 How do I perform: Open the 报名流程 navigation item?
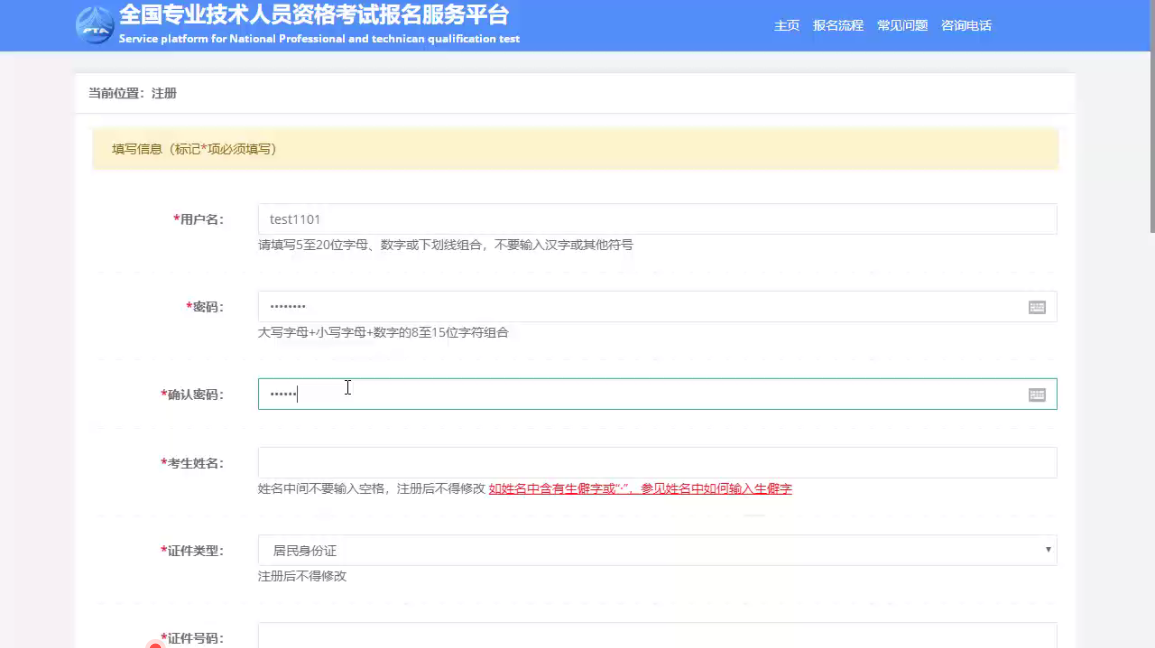click(x=837, y=26)
